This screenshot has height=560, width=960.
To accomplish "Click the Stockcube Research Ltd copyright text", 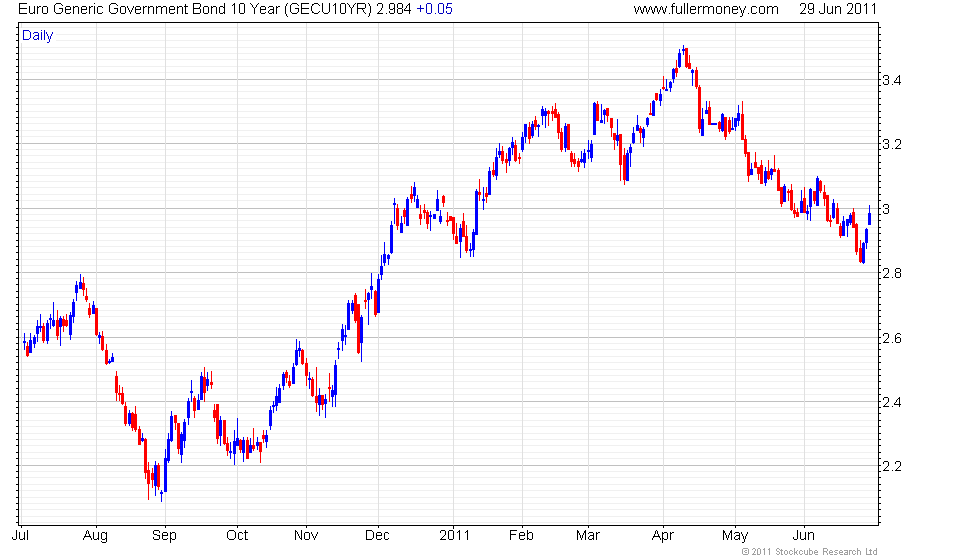I will click(809, 552).
